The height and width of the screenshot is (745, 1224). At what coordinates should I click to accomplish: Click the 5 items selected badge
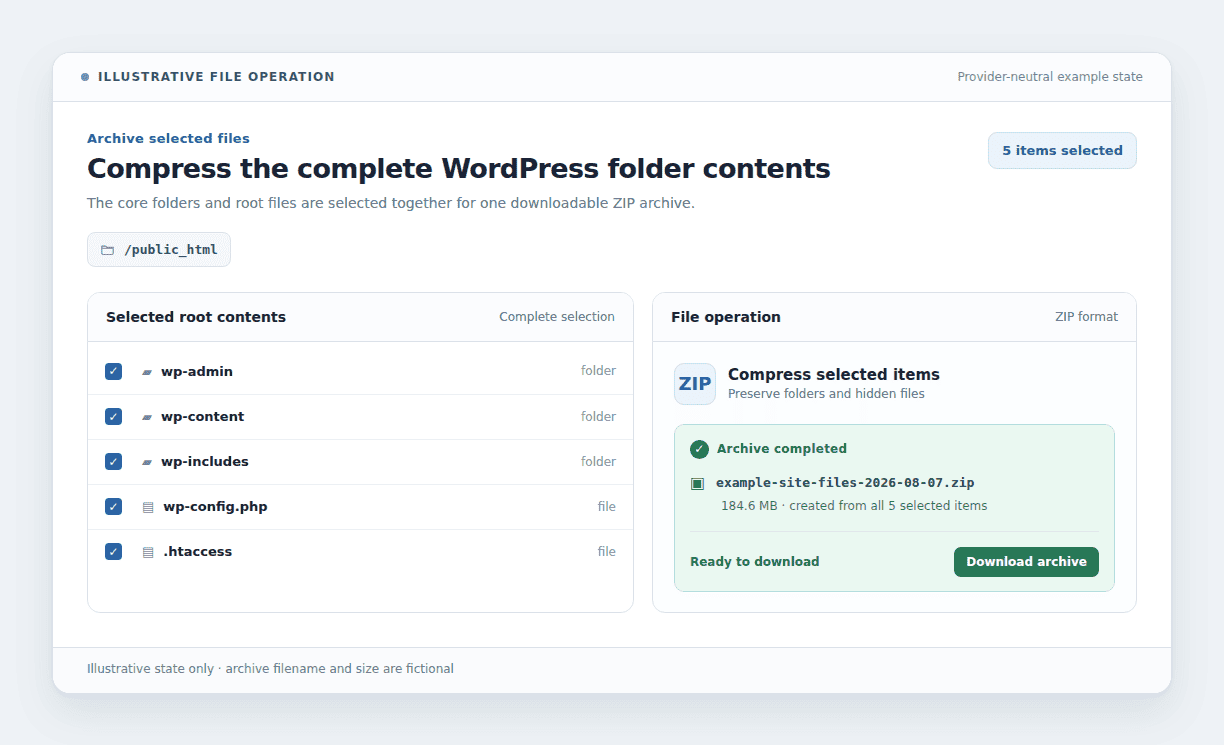point(1062,151)
